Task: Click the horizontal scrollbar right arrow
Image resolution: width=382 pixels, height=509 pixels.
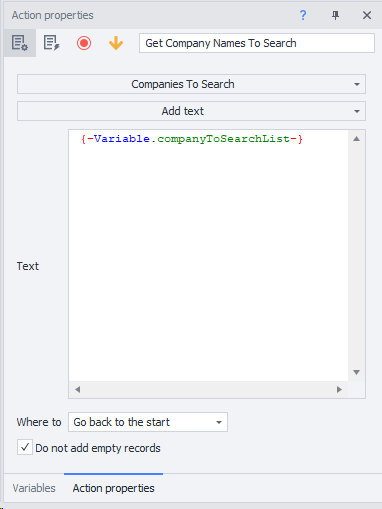Action: coord(339,389)
